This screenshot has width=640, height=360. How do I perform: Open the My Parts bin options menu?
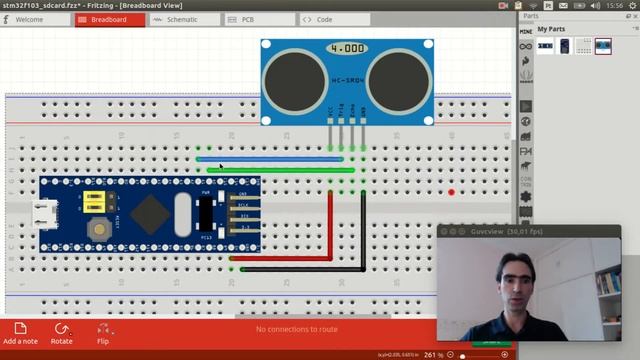click(636, 28)
